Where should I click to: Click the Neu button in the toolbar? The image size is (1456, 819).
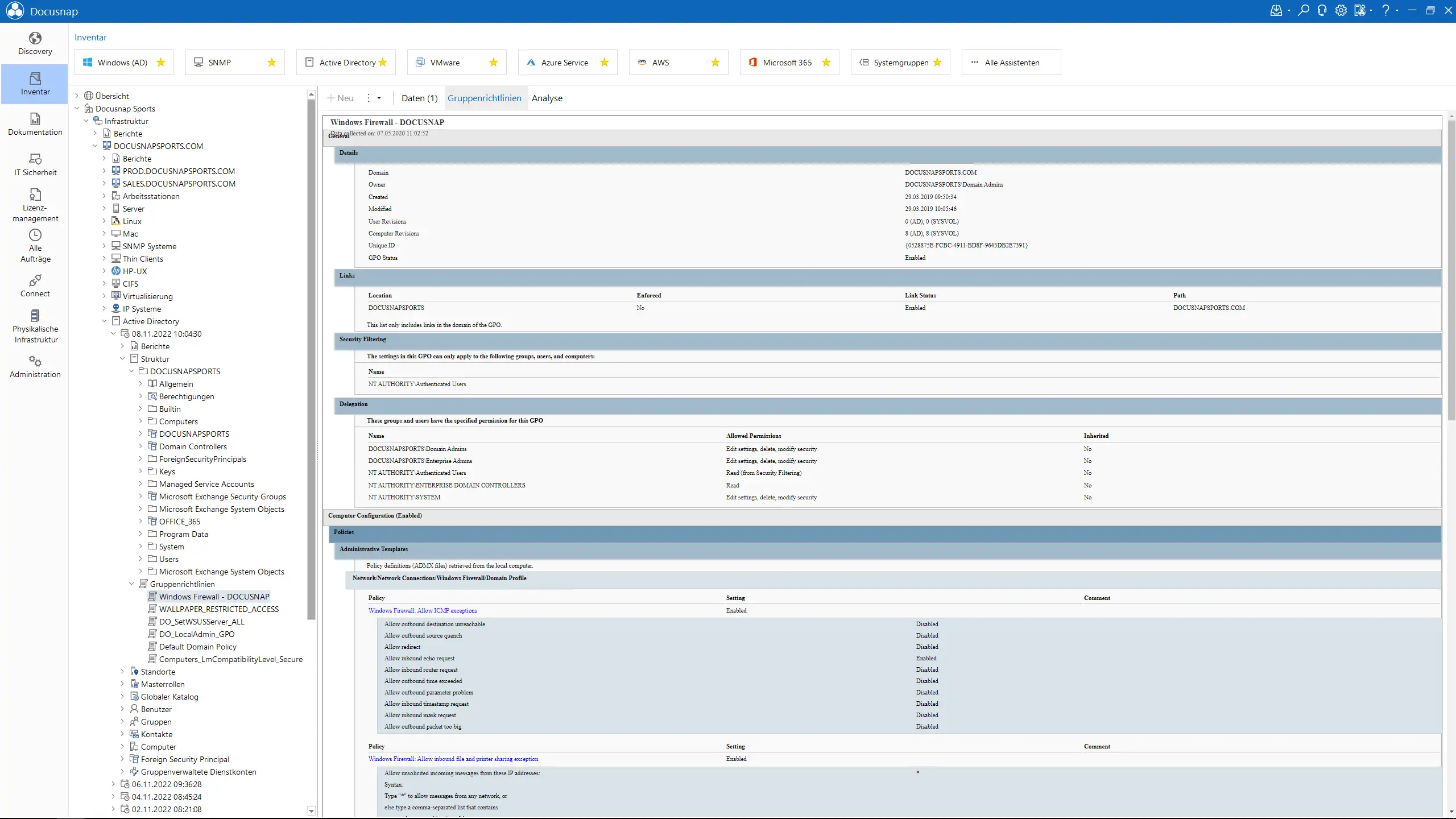(340, 98)
